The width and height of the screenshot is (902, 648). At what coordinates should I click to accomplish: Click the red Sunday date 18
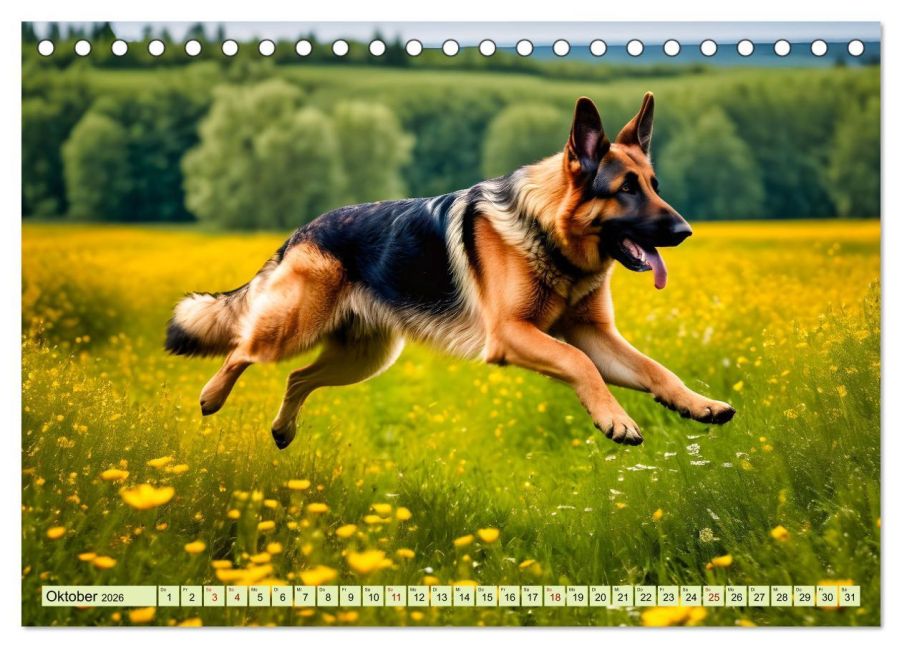pyautogui.click(x=555, y=596)
